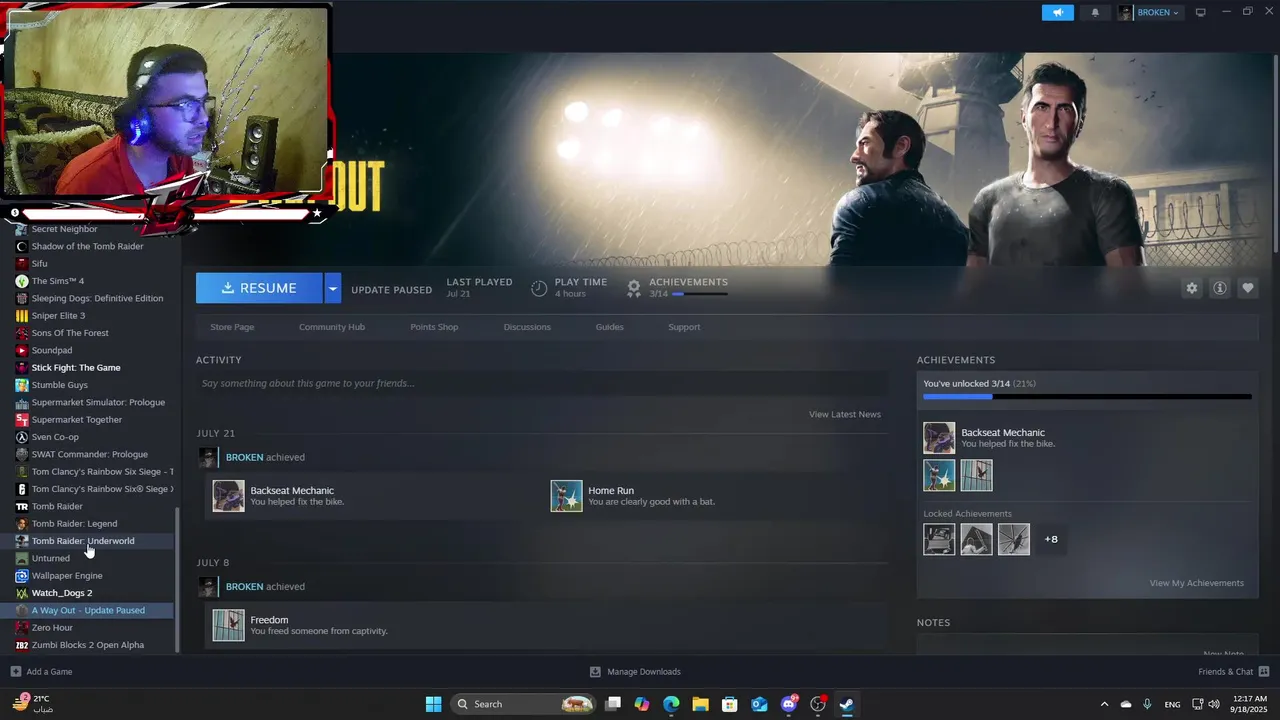Select Supermarket Simulator: Prologue

point(98,402)
